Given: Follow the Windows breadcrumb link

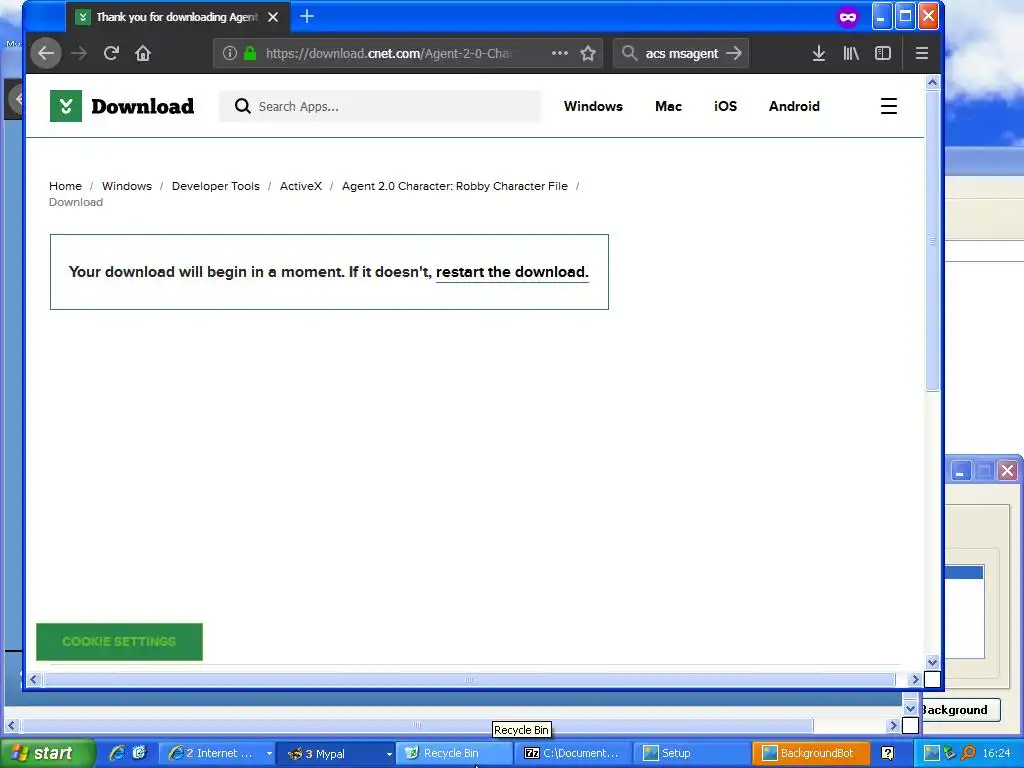Looking at the screenshot, I should click(127, 186).
